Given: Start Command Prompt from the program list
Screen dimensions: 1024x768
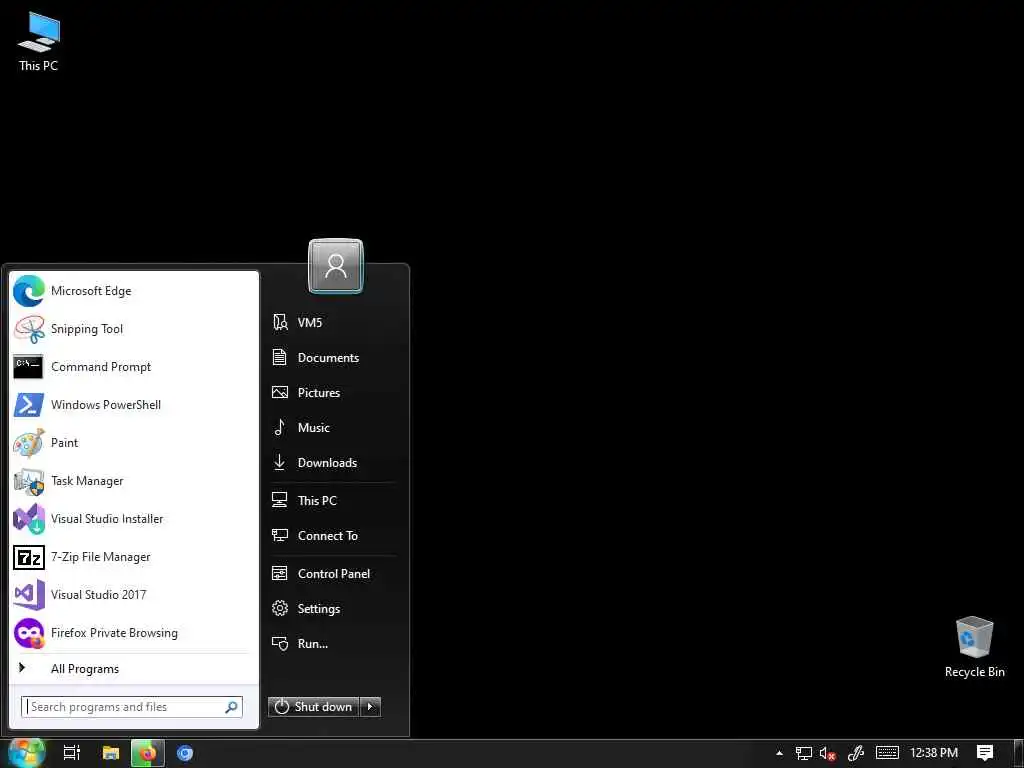Looking at the screenshot, I should pos(135,366).
